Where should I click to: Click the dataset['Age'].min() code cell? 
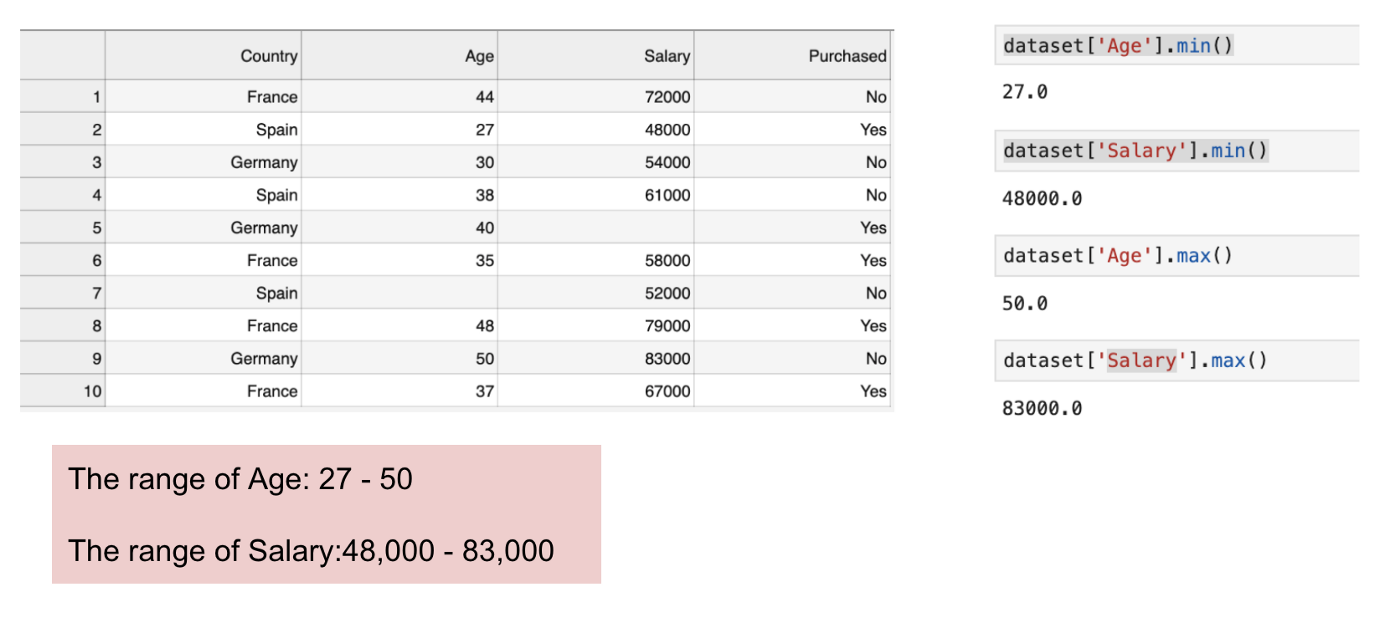[x=1117, y=46]
